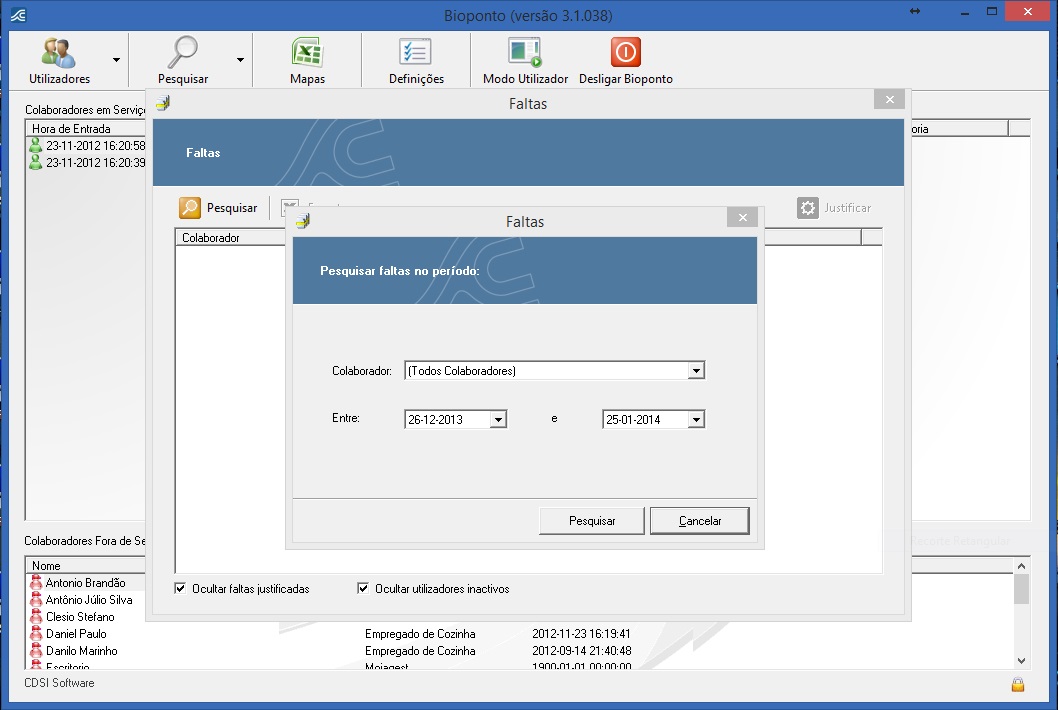
Task: Expand the Utilizadores dropdown arrow
Action: (116, 60)
